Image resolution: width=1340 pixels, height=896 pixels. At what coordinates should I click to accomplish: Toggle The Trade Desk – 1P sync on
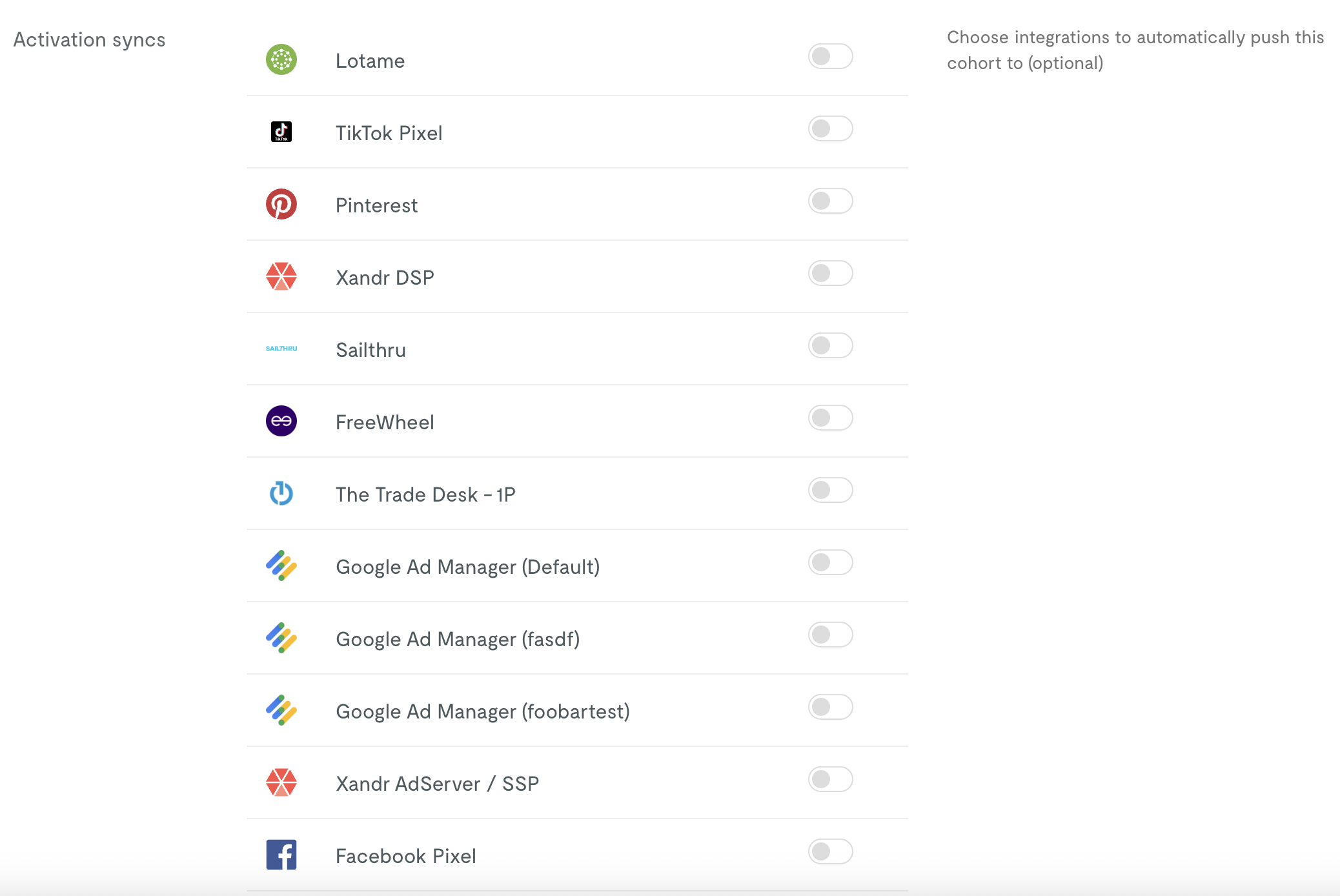point(831,491)
